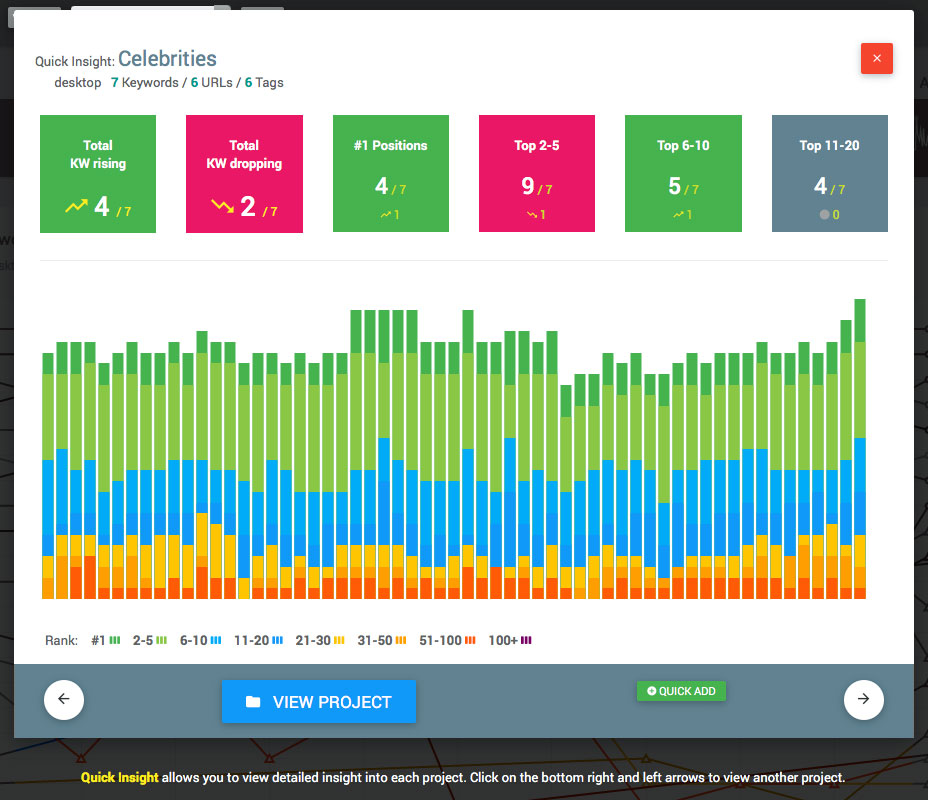Toggle the 31-50 rank legend item

pyautogui.click(x=381, y=640)
